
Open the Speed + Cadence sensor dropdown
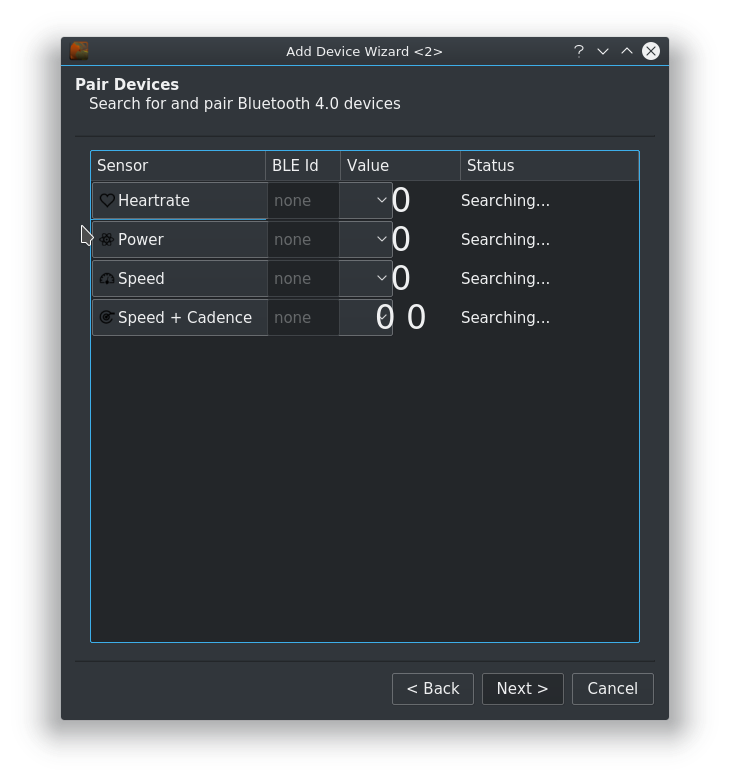(x=382, y=317)
